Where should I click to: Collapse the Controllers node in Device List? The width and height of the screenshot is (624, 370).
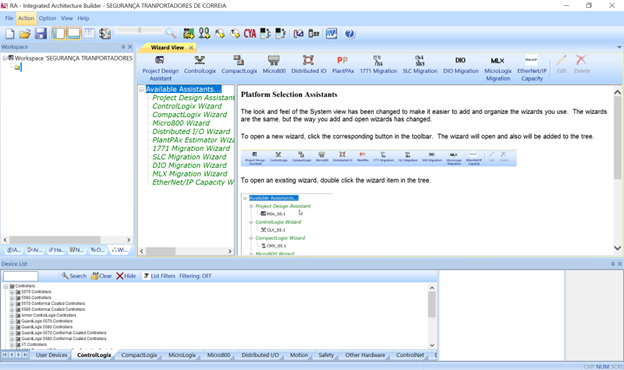coord(6,286)
